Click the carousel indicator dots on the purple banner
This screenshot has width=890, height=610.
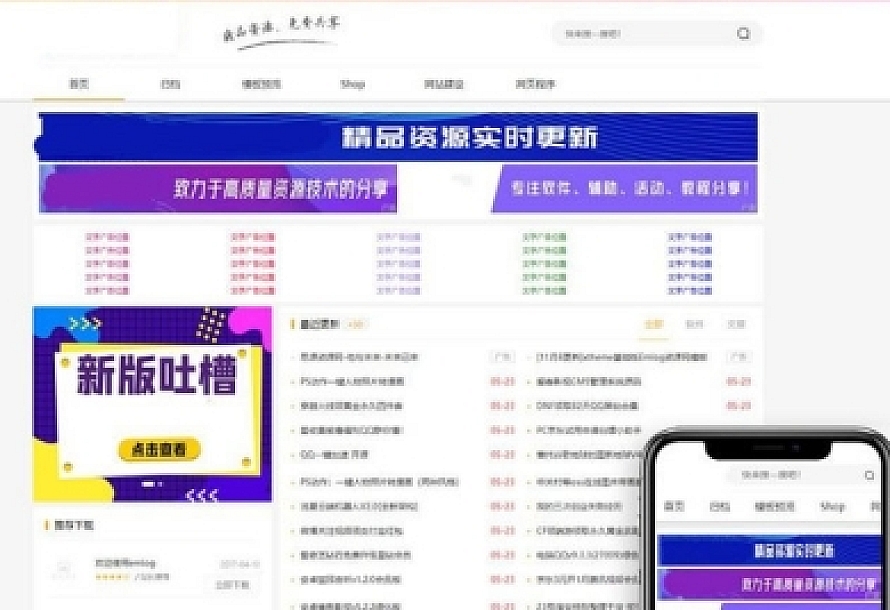coord(152,483)
